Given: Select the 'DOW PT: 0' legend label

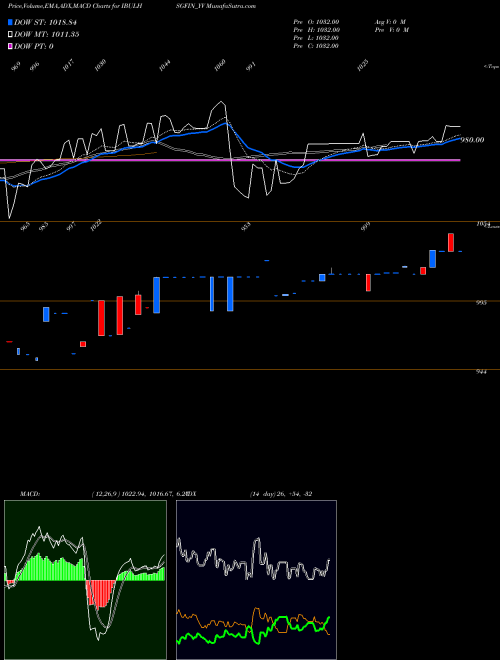Looking at the screenshot, I should [34, 46].
